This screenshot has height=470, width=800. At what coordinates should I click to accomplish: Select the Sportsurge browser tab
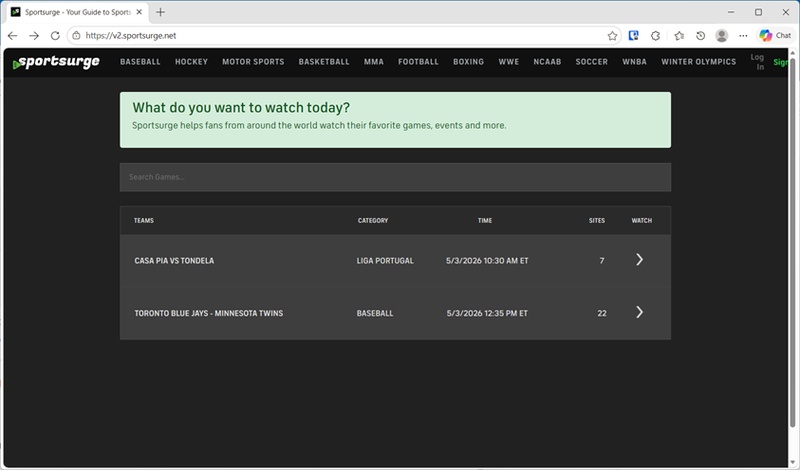click(x=77, y=12)
